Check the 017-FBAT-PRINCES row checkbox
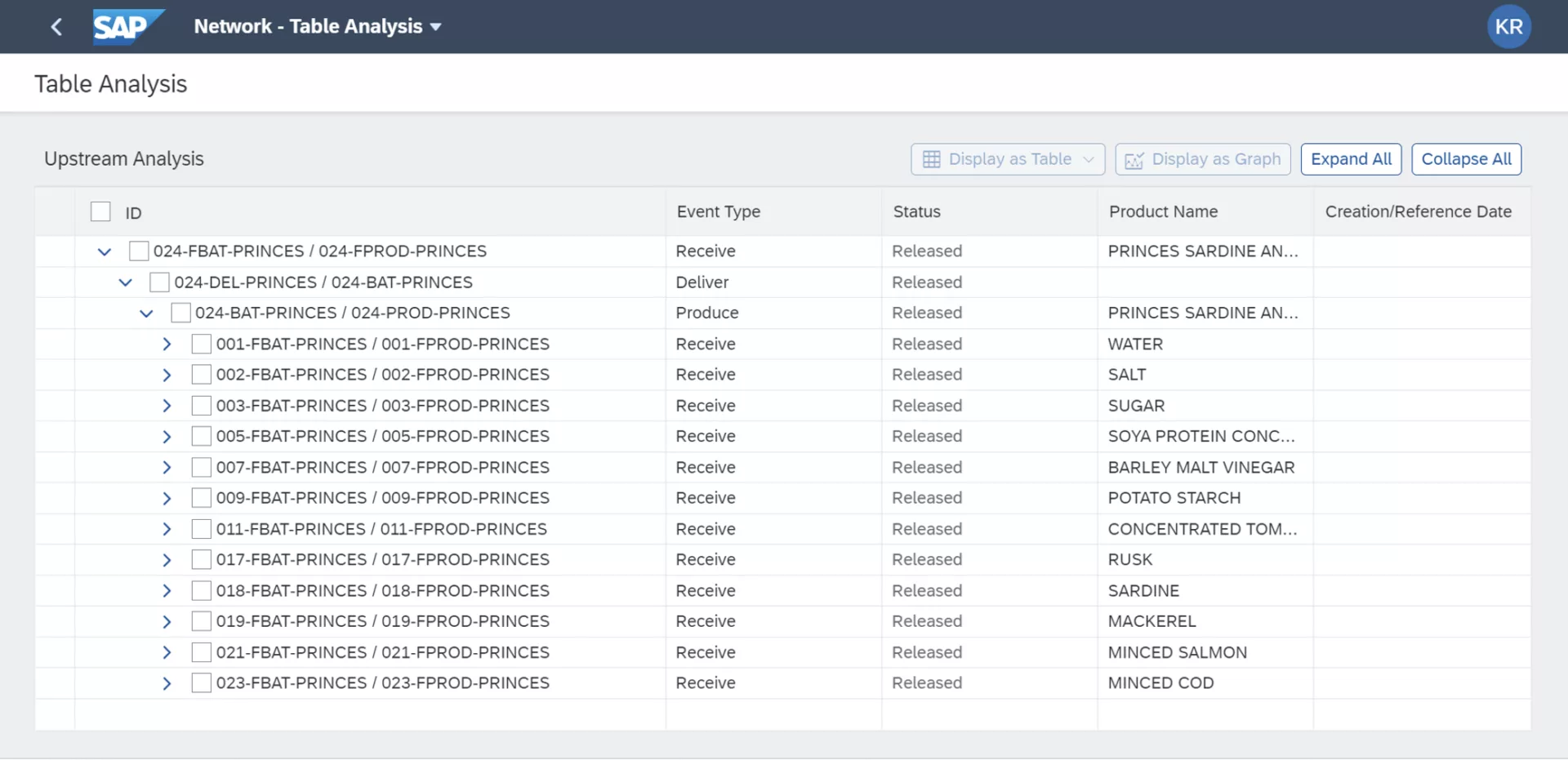Image resolution: width=1568 pixels, height=760 pixels. [x=201, y=559]
